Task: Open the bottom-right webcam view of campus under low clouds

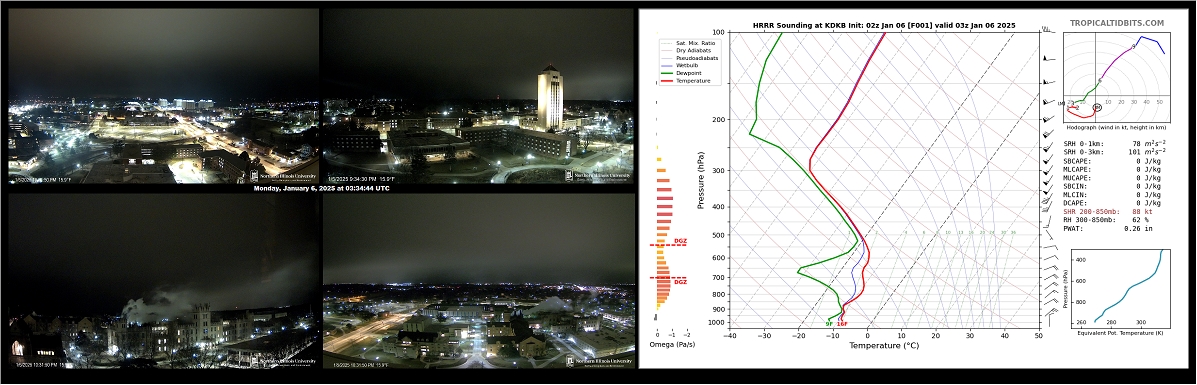Action: coord(479,281)
